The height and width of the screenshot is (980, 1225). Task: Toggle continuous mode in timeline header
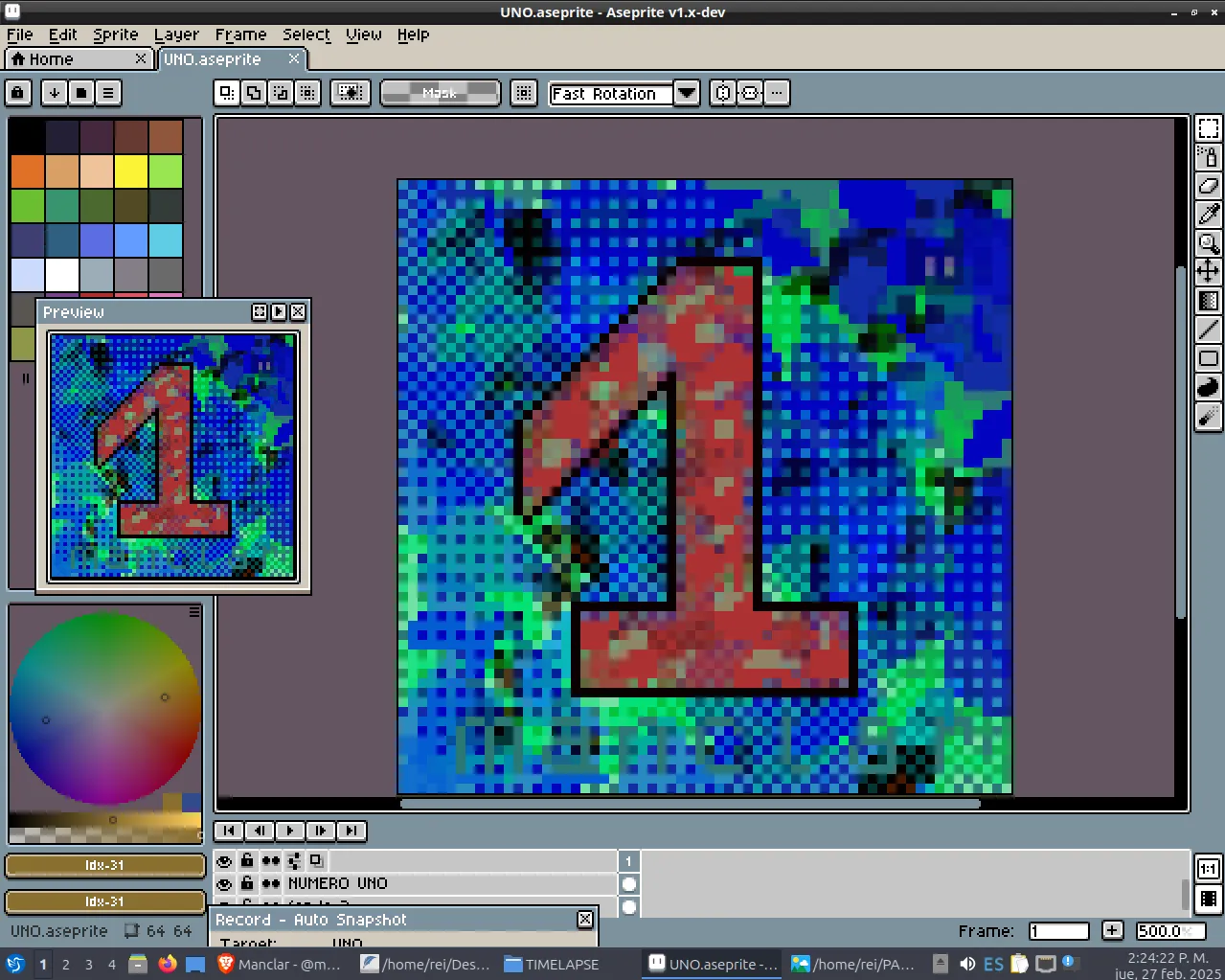click(x=271, y=861)
